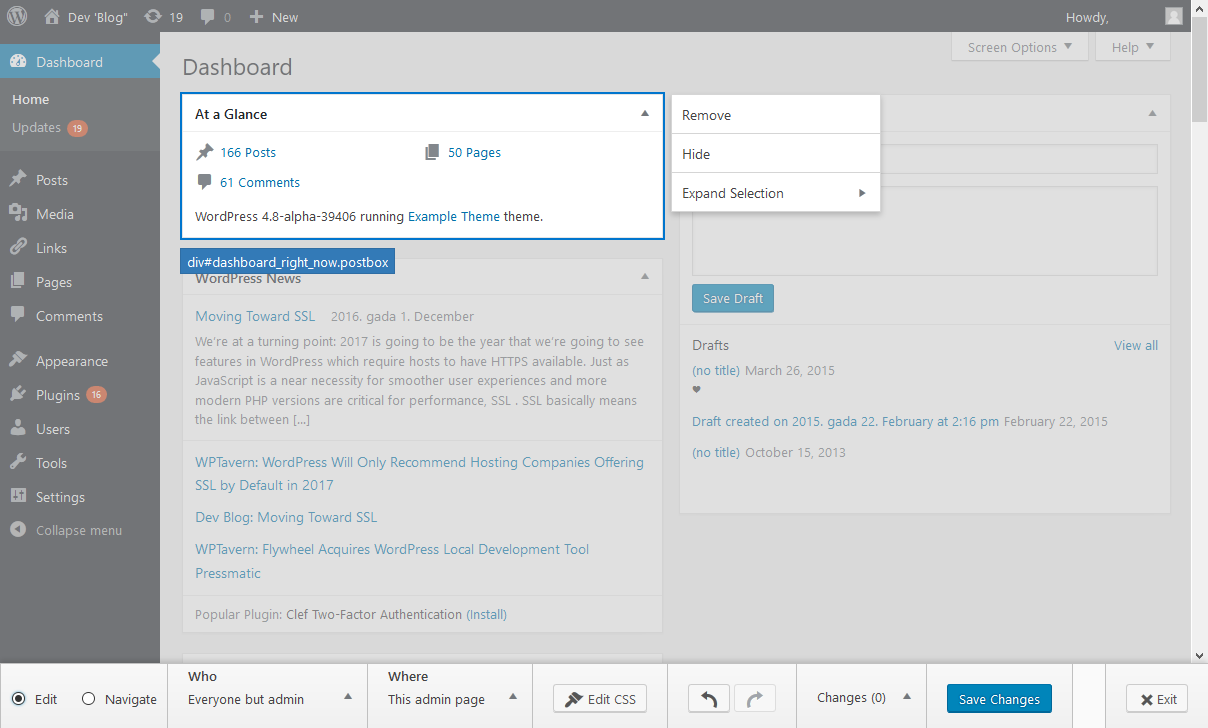1208x728 pixels.
Task: Click the Pages icon in sidebar
Action: (x=18, y=282)
